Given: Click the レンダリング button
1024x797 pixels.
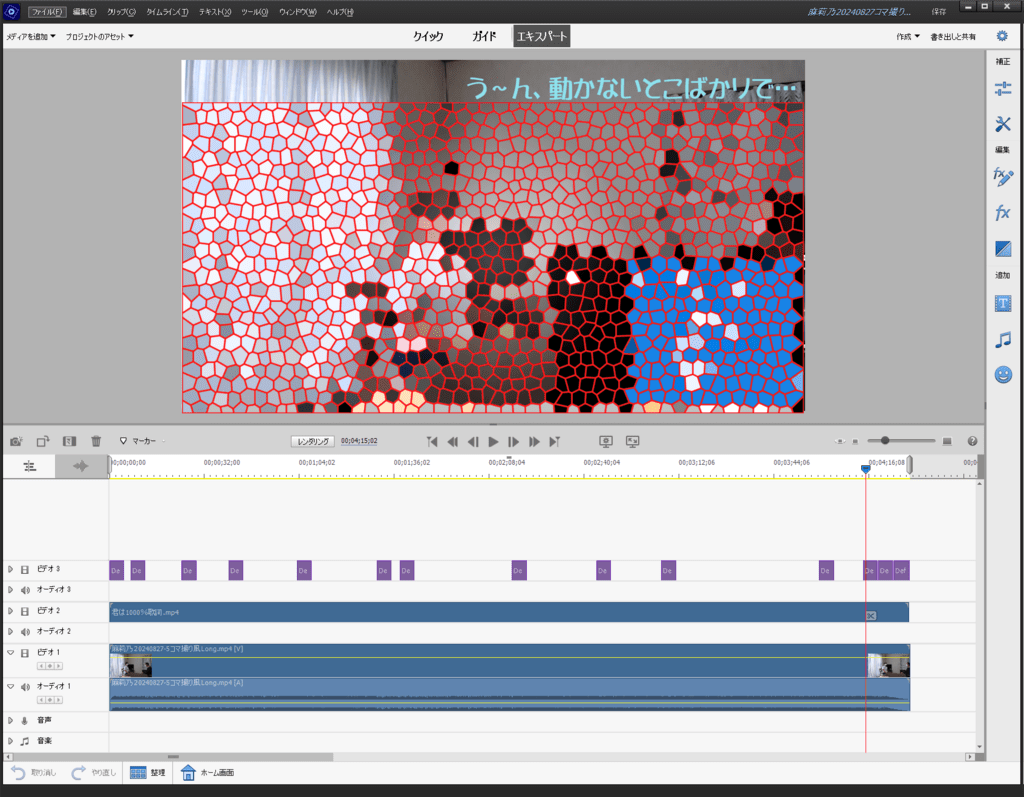Looking at the screenshot, I should point(312,441).
